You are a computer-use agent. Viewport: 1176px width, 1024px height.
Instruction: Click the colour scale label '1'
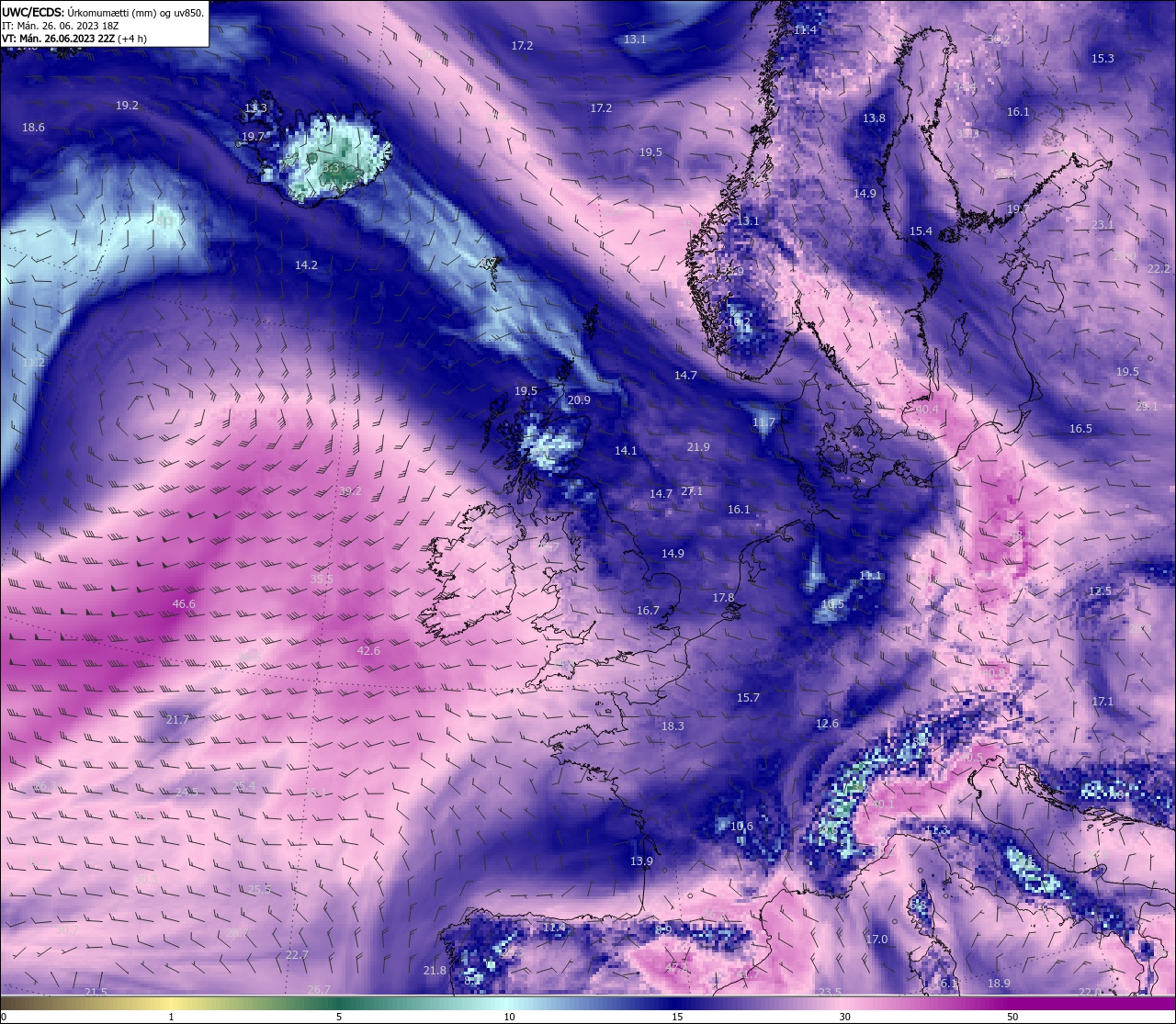point(172,1017)
